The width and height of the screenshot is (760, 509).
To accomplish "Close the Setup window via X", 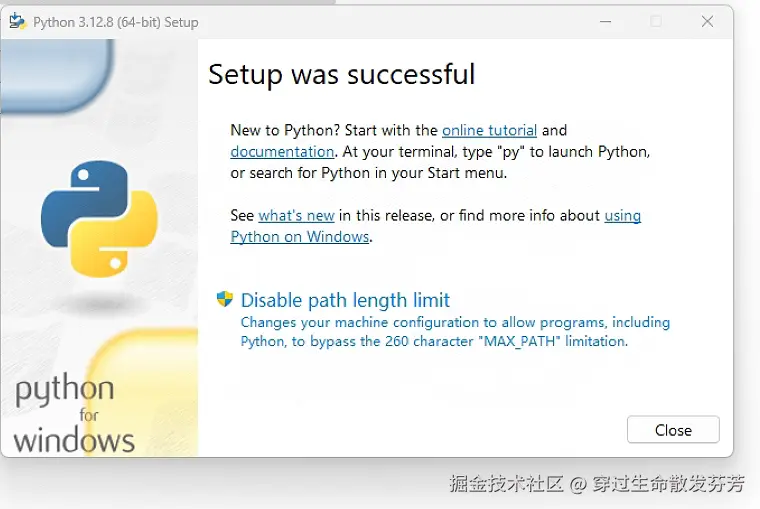I will point(707,21).
